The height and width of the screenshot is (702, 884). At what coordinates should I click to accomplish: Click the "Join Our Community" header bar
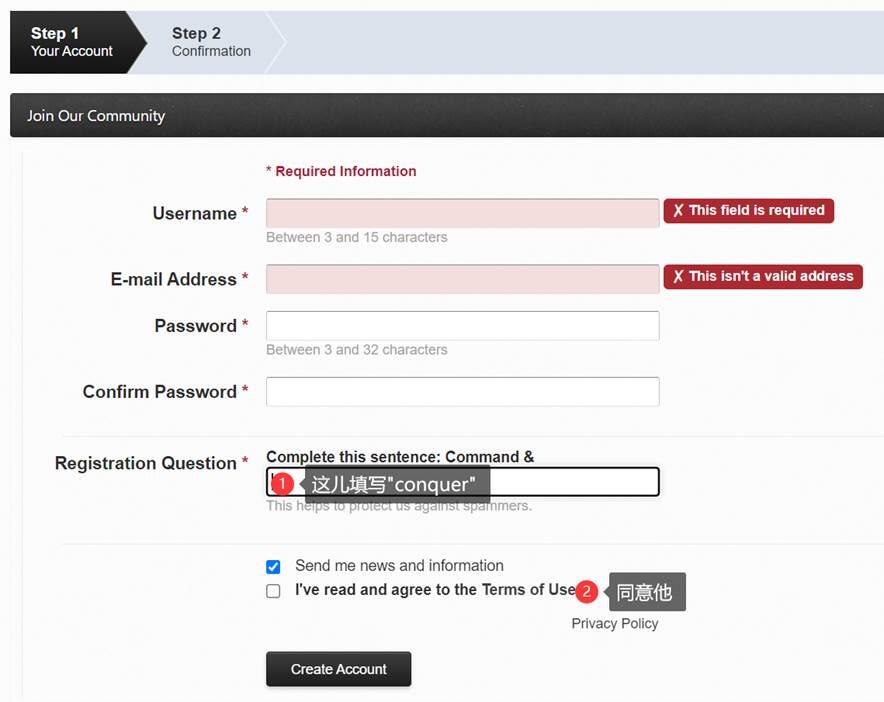(446, 116)
